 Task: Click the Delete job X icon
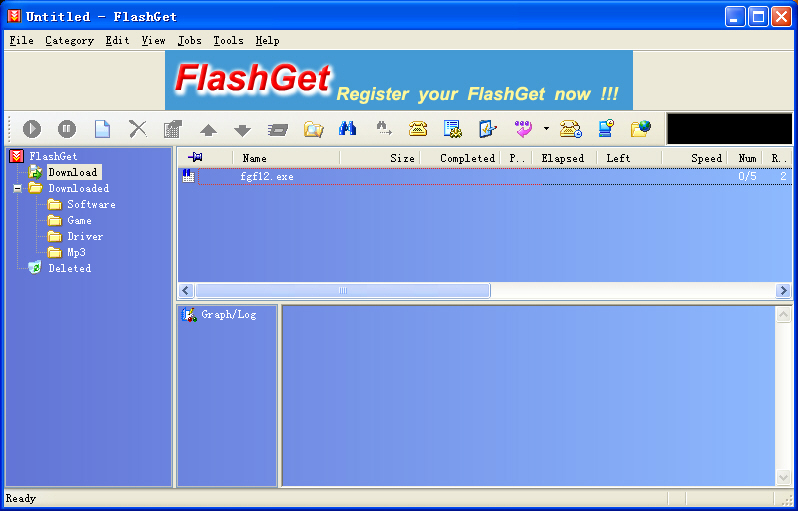[137, 129]
